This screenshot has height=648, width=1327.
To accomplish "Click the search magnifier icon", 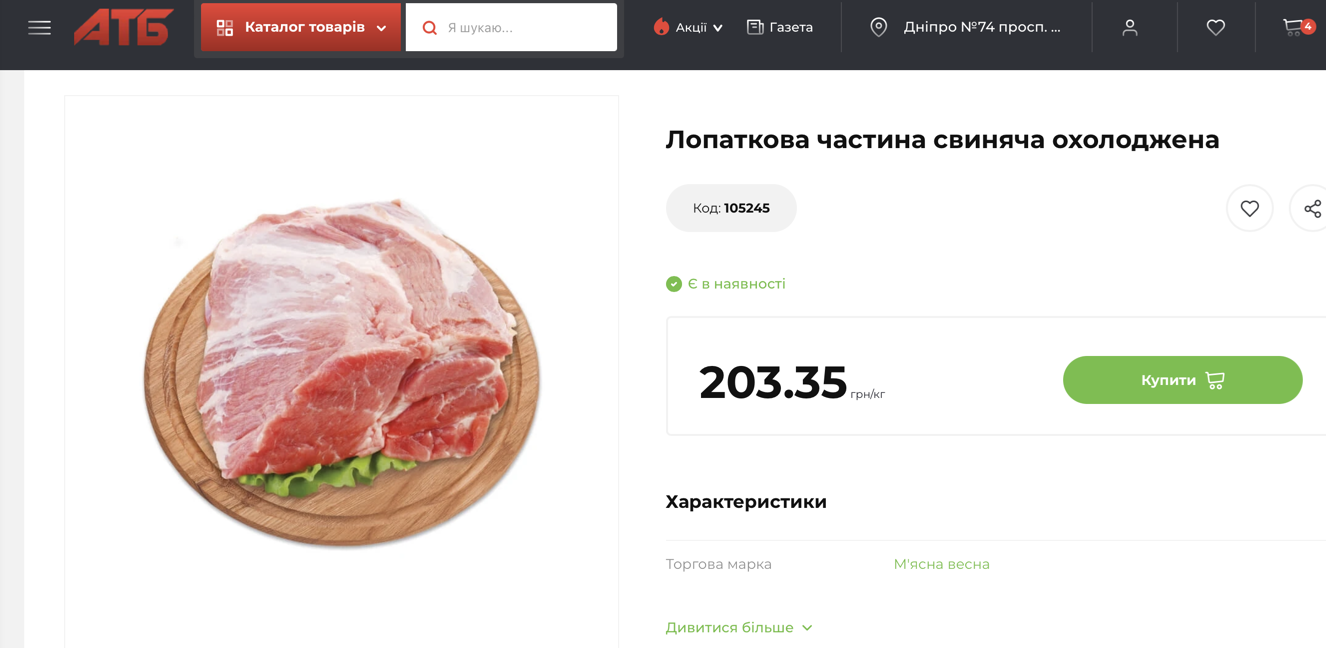I will pyautogui.click(x=429, y=28).
